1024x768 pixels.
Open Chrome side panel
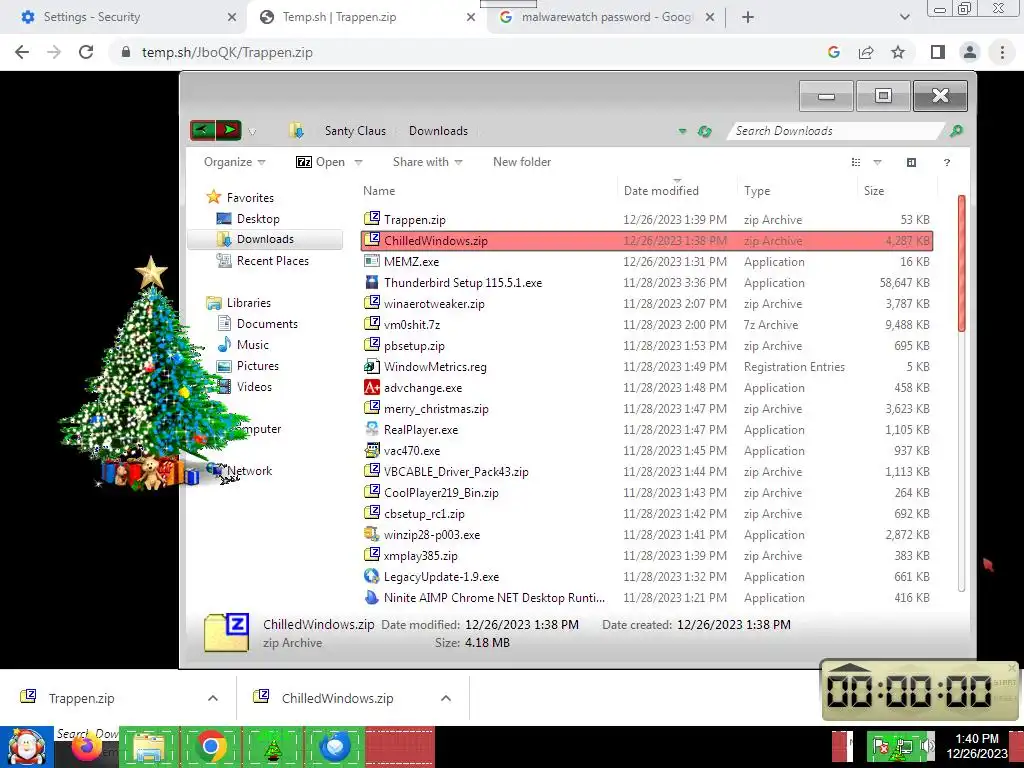(938, 52)
